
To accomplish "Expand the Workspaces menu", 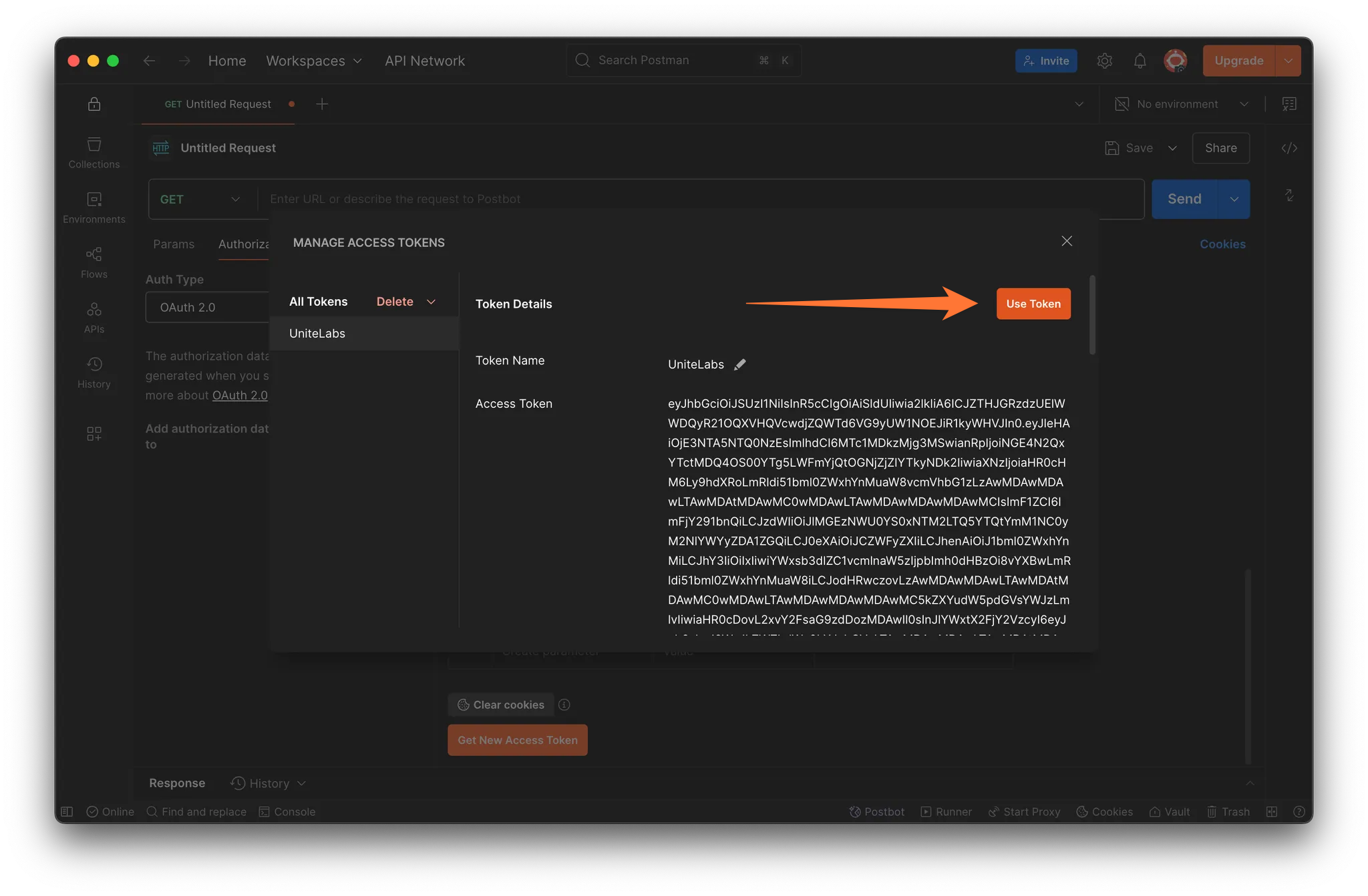I will click(x=313, y=61).
